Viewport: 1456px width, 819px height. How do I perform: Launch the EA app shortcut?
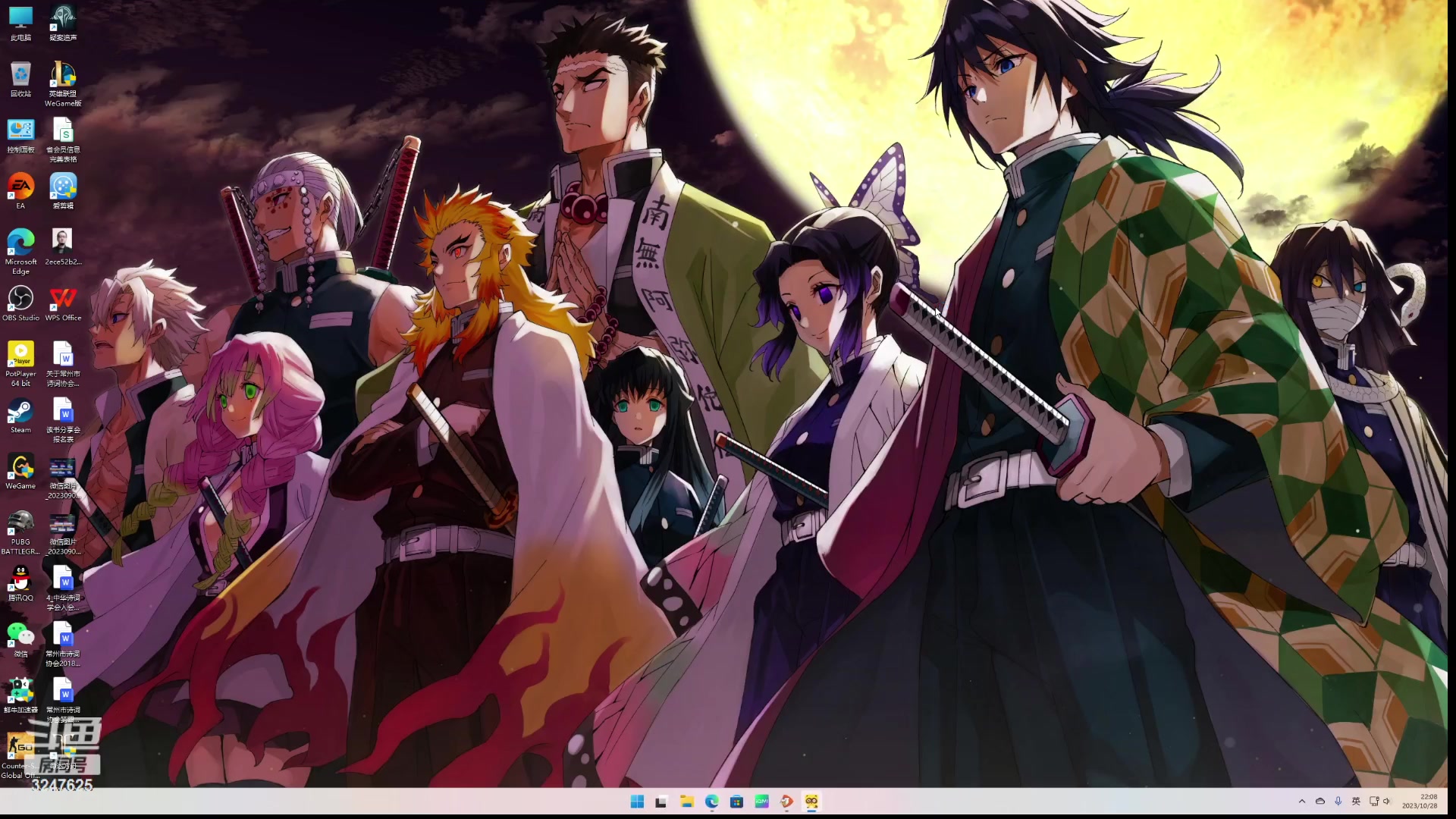pos(20,192)
